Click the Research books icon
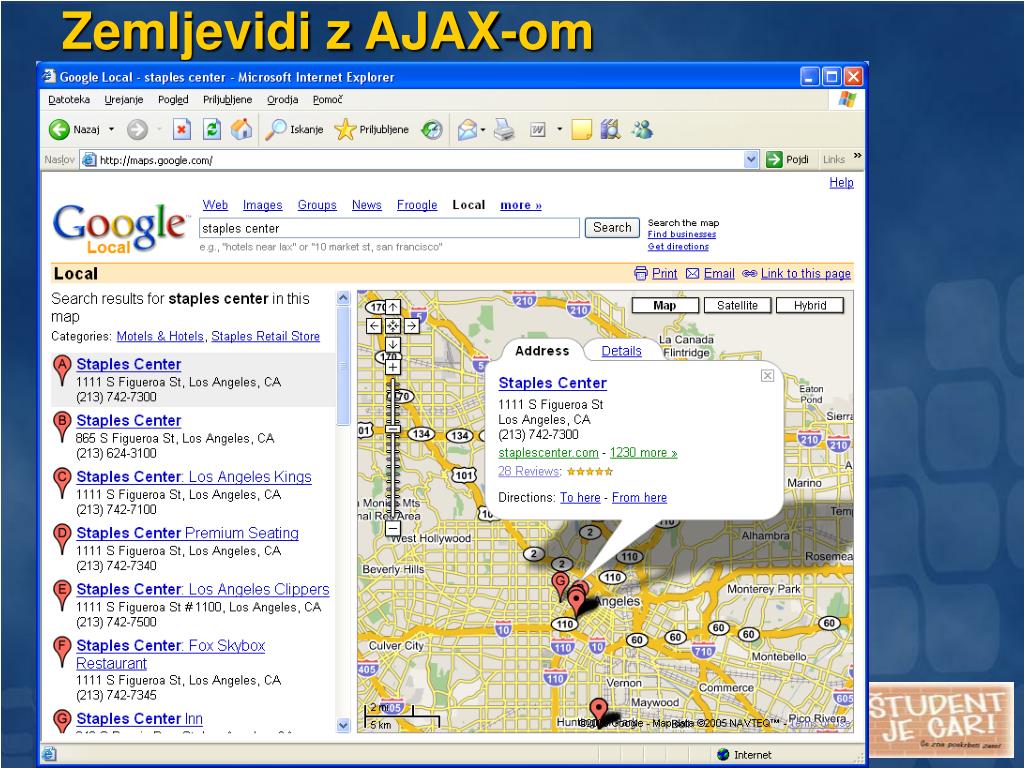Viewport: 1024px width, 768px height. tap(610, 129)
